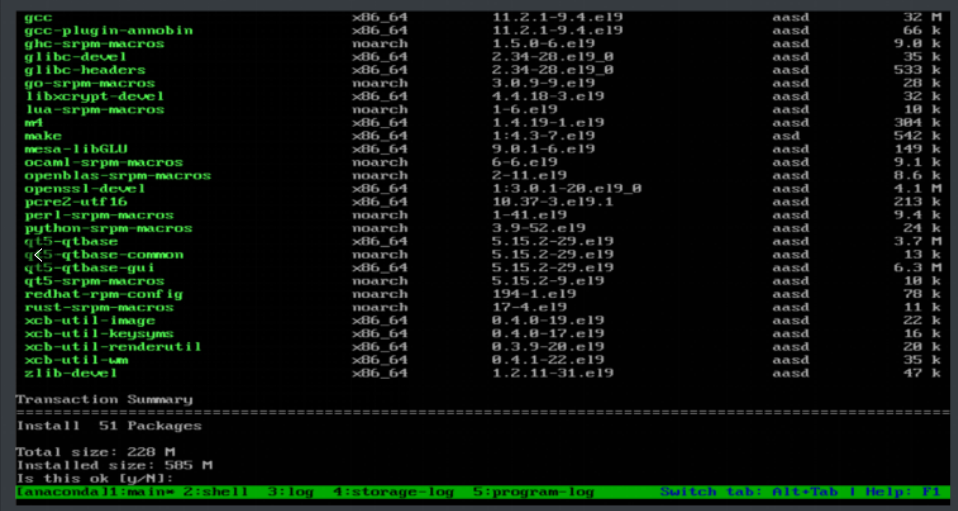Viewport: 958px width, 511px height.
Task: Click the 149 k size value
Action: 917,149
